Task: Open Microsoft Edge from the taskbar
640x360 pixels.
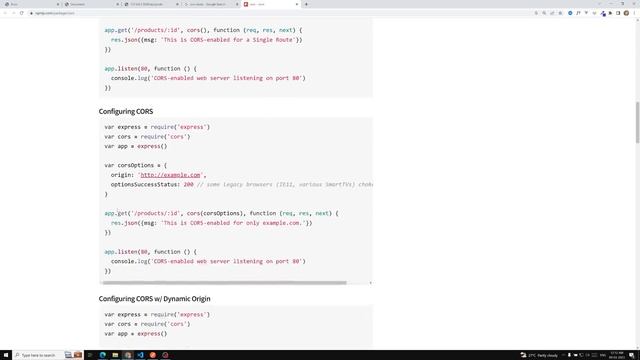Action: pyautogui.click(x=102, y=355)
